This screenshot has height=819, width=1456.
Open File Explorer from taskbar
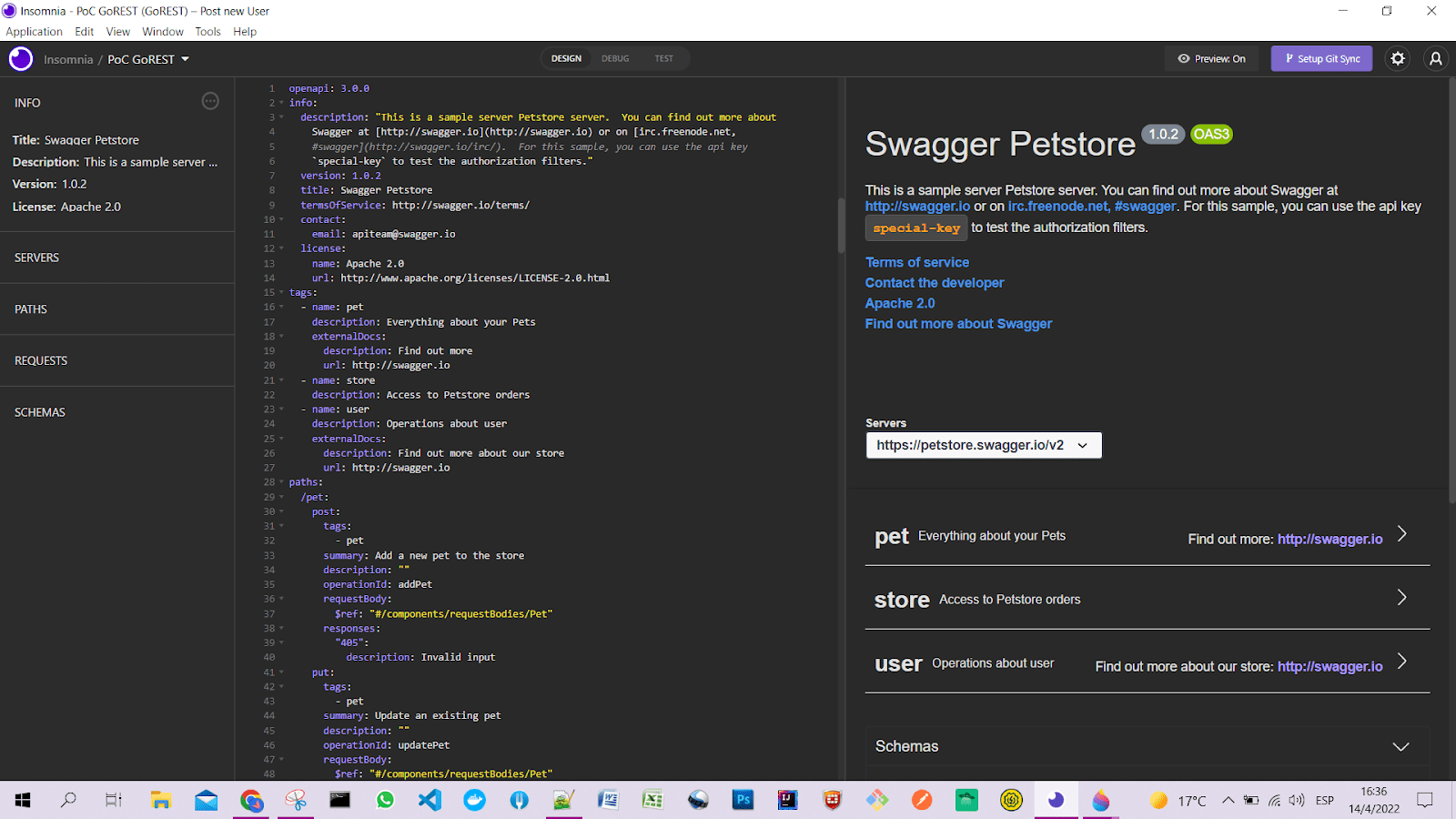[x=161, y=800]
